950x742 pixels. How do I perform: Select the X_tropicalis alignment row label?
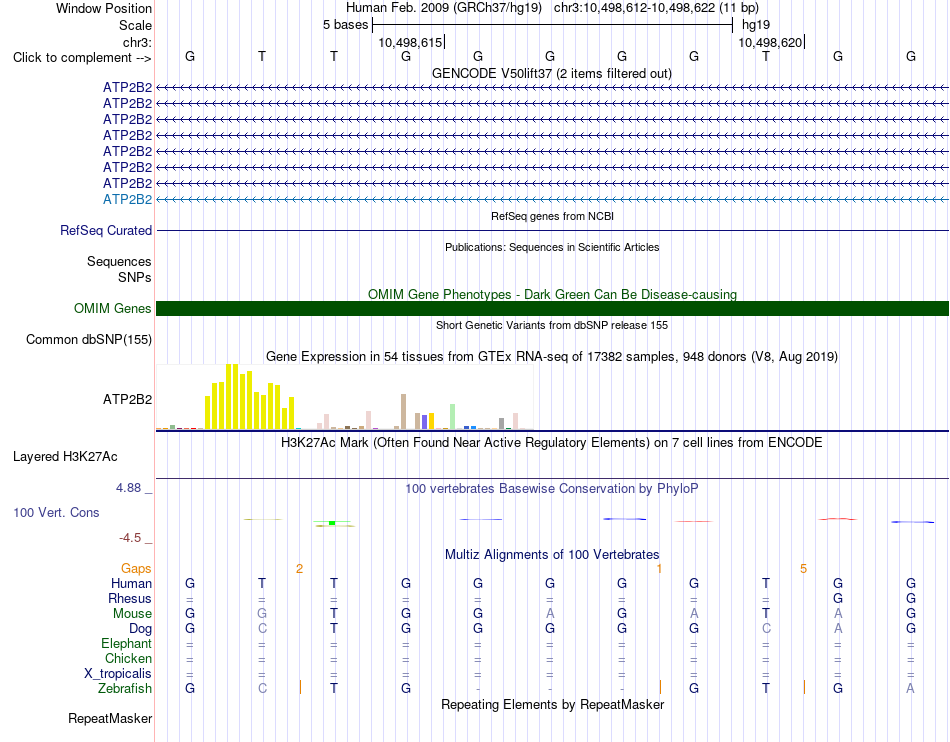click(118, 674)
